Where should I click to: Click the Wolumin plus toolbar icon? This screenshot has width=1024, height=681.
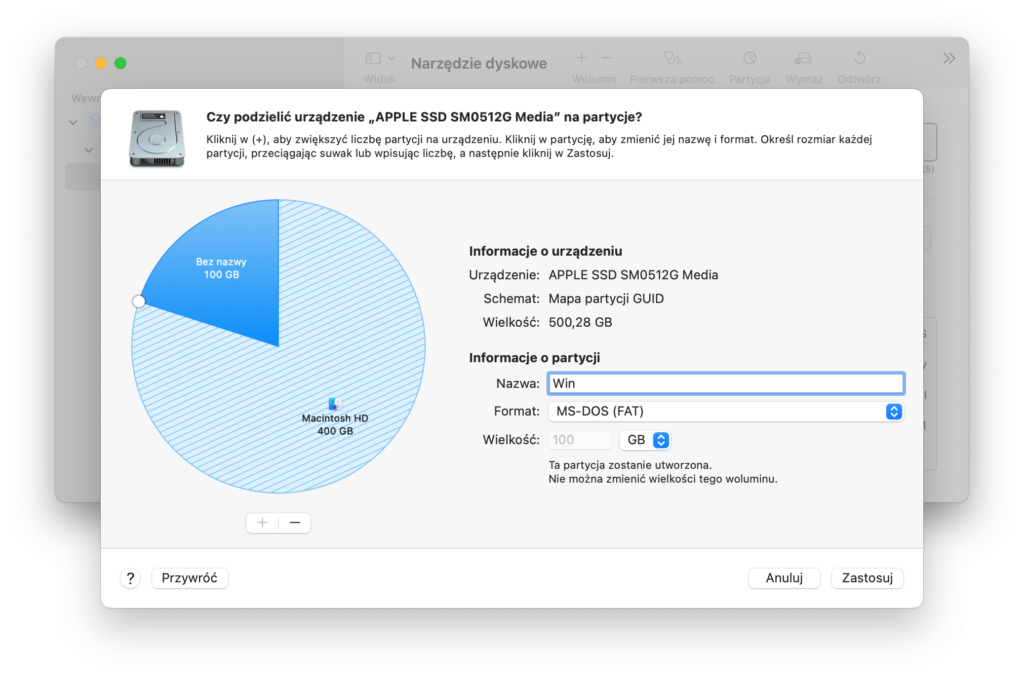click(581, 58)
